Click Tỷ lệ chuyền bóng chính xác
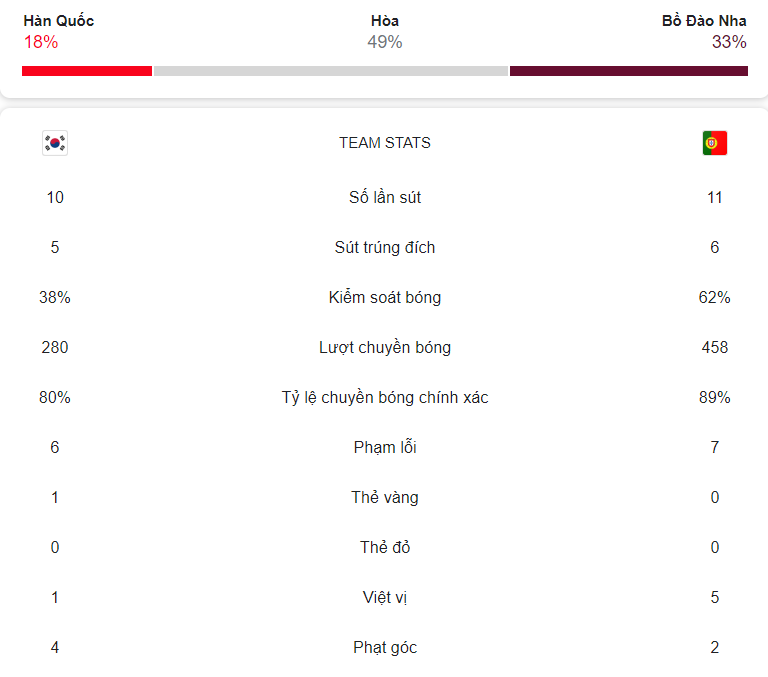Screen dimensions: 768x677 pyautogui.click(x=385, y=397)
